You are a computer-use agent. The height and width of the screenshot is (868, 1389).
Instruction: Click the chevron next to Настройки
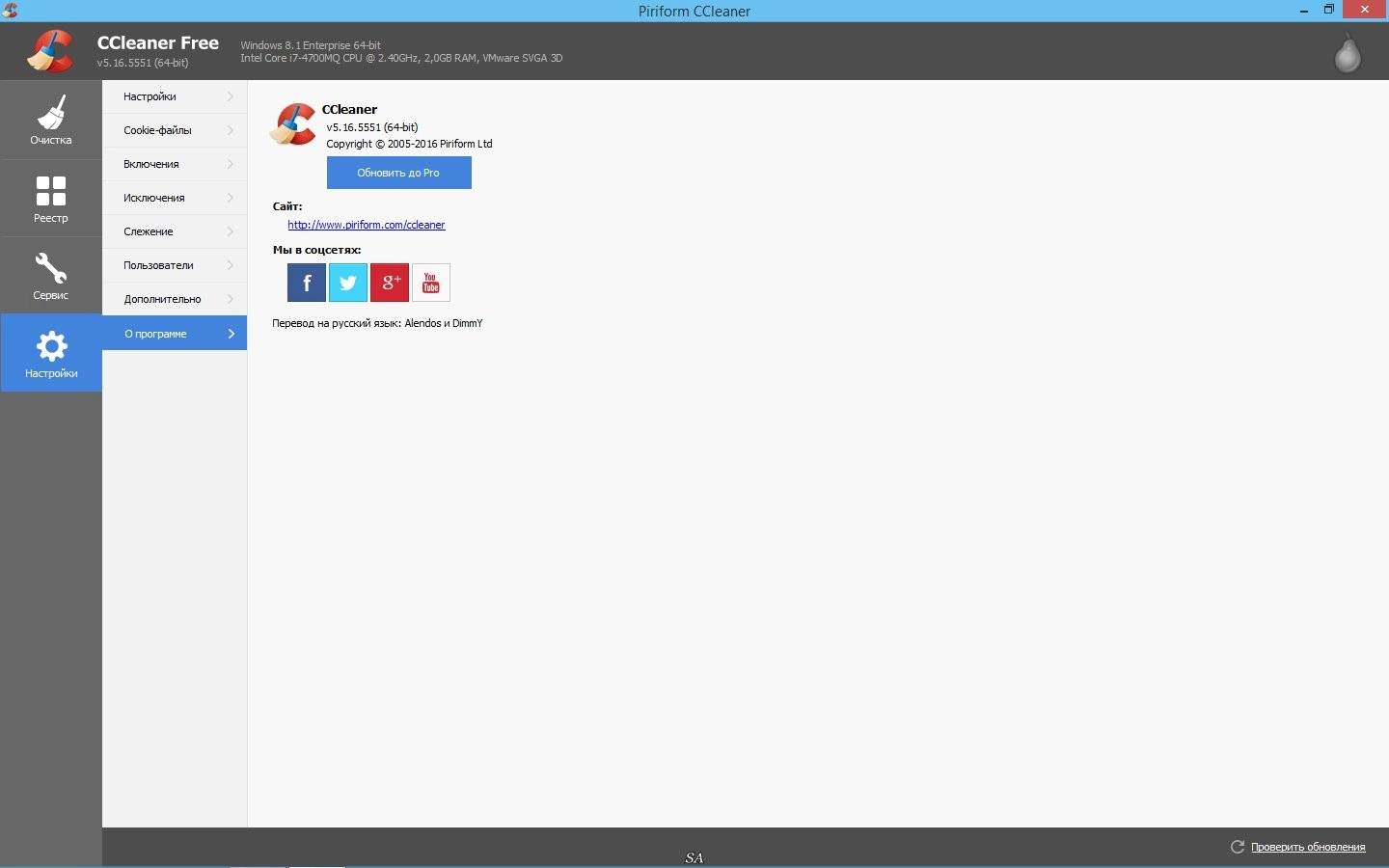(x=231, y=96)
